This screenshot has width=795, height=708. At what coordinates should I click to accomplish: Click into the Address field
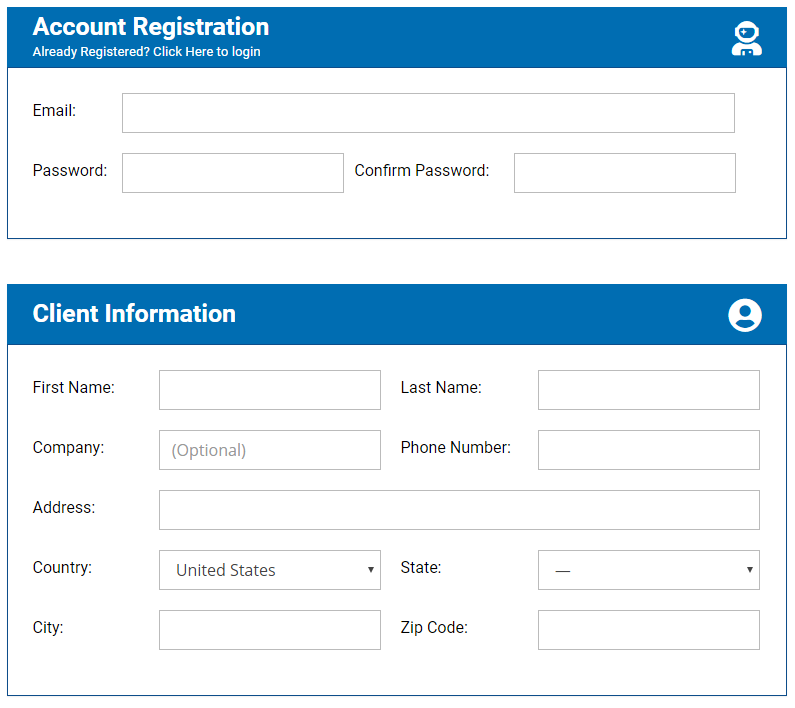tap(459, 510)
